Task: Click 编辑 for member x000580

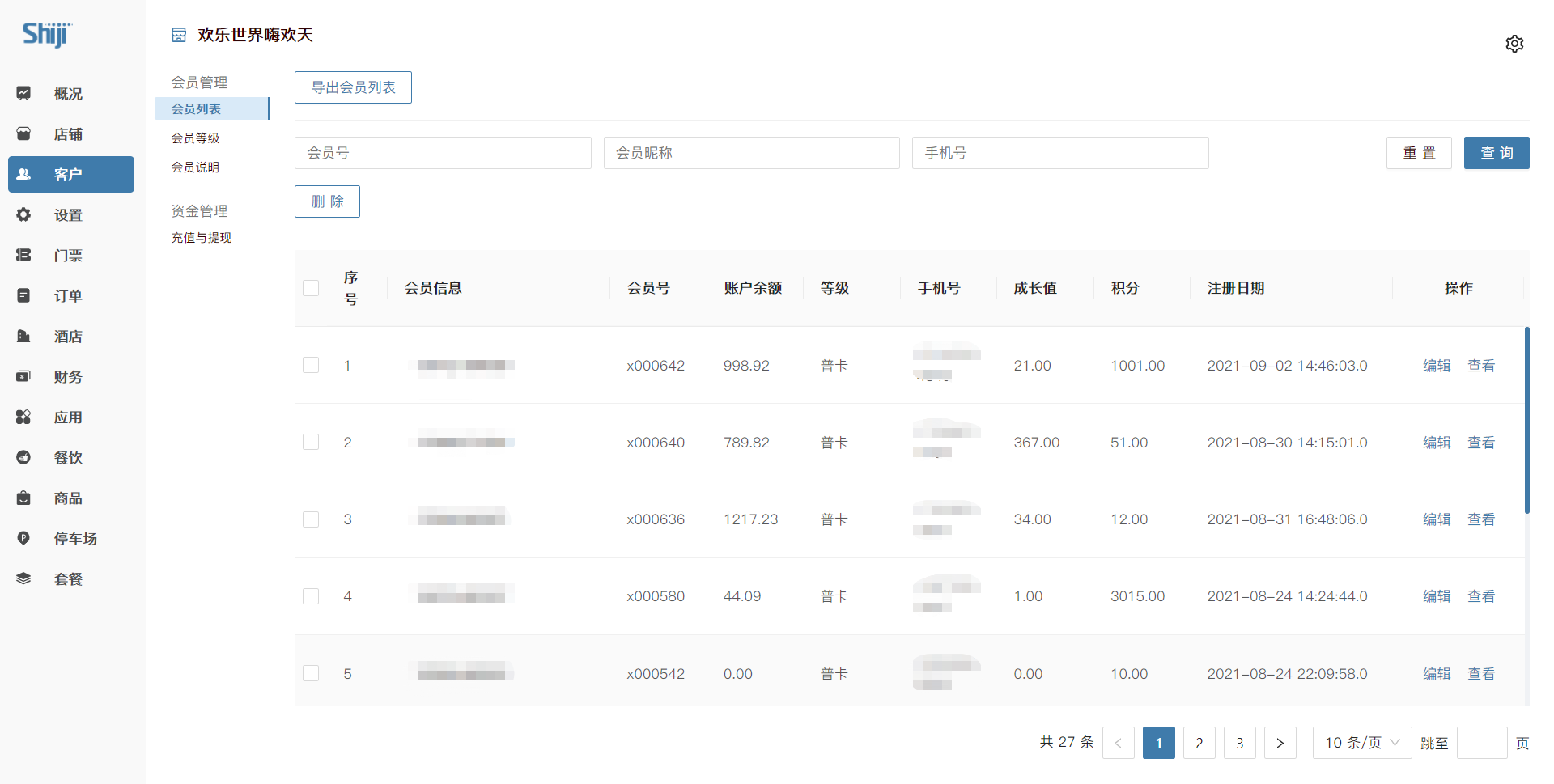Action: tap(1437, 596)
